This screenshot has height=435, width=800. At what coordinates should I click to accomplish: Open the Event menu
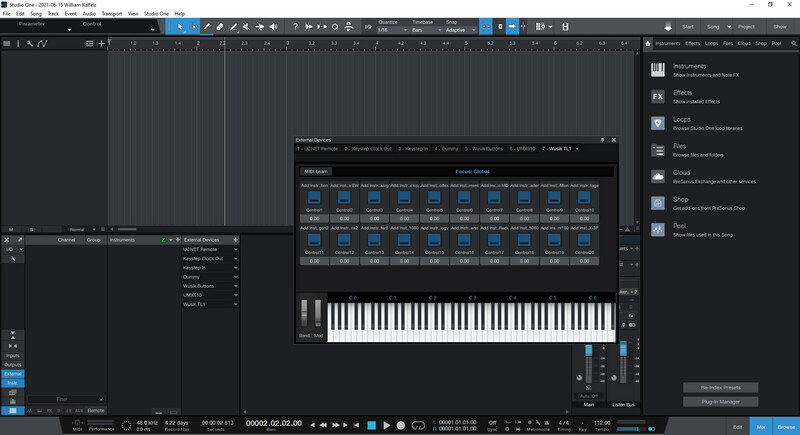pos(70,14)
